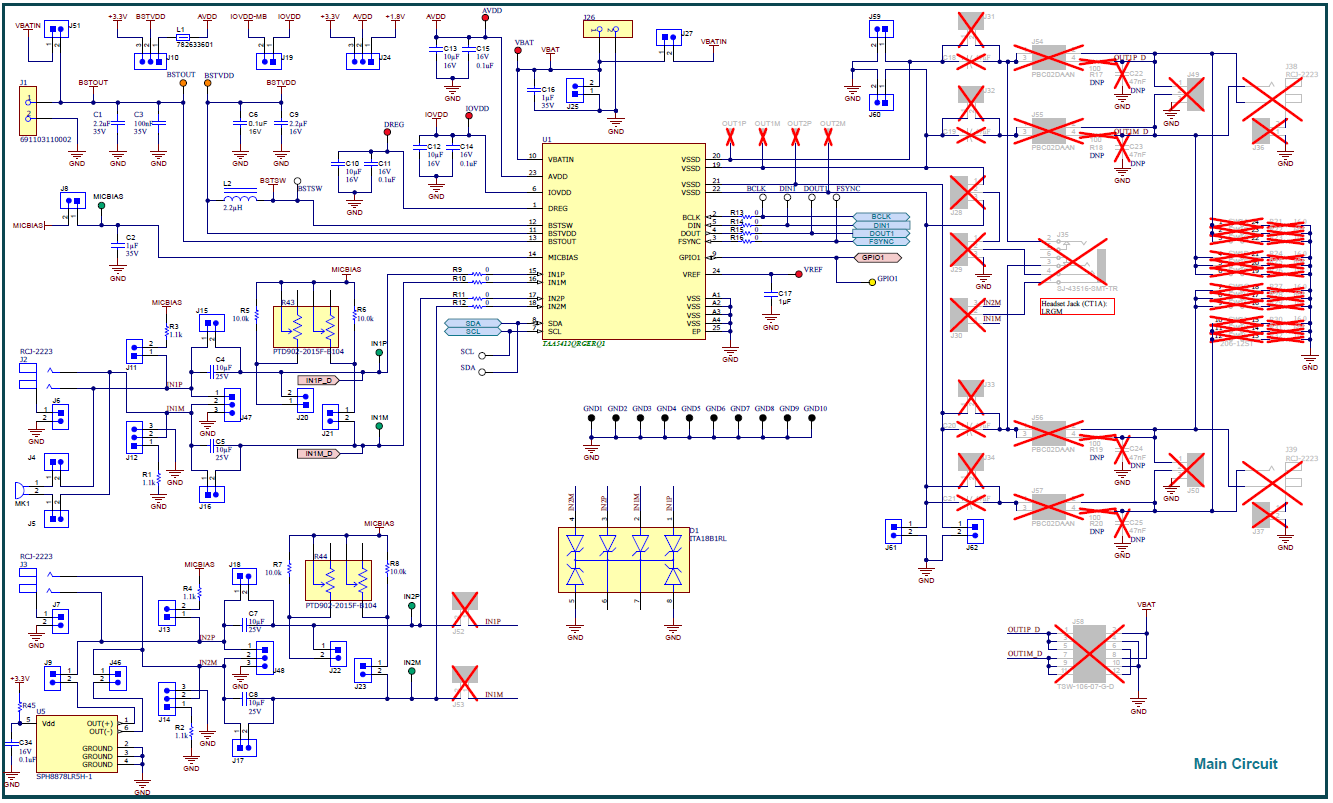
Task: Select the J1 691103110002 terminal block
Action: (x=29, y=111)
